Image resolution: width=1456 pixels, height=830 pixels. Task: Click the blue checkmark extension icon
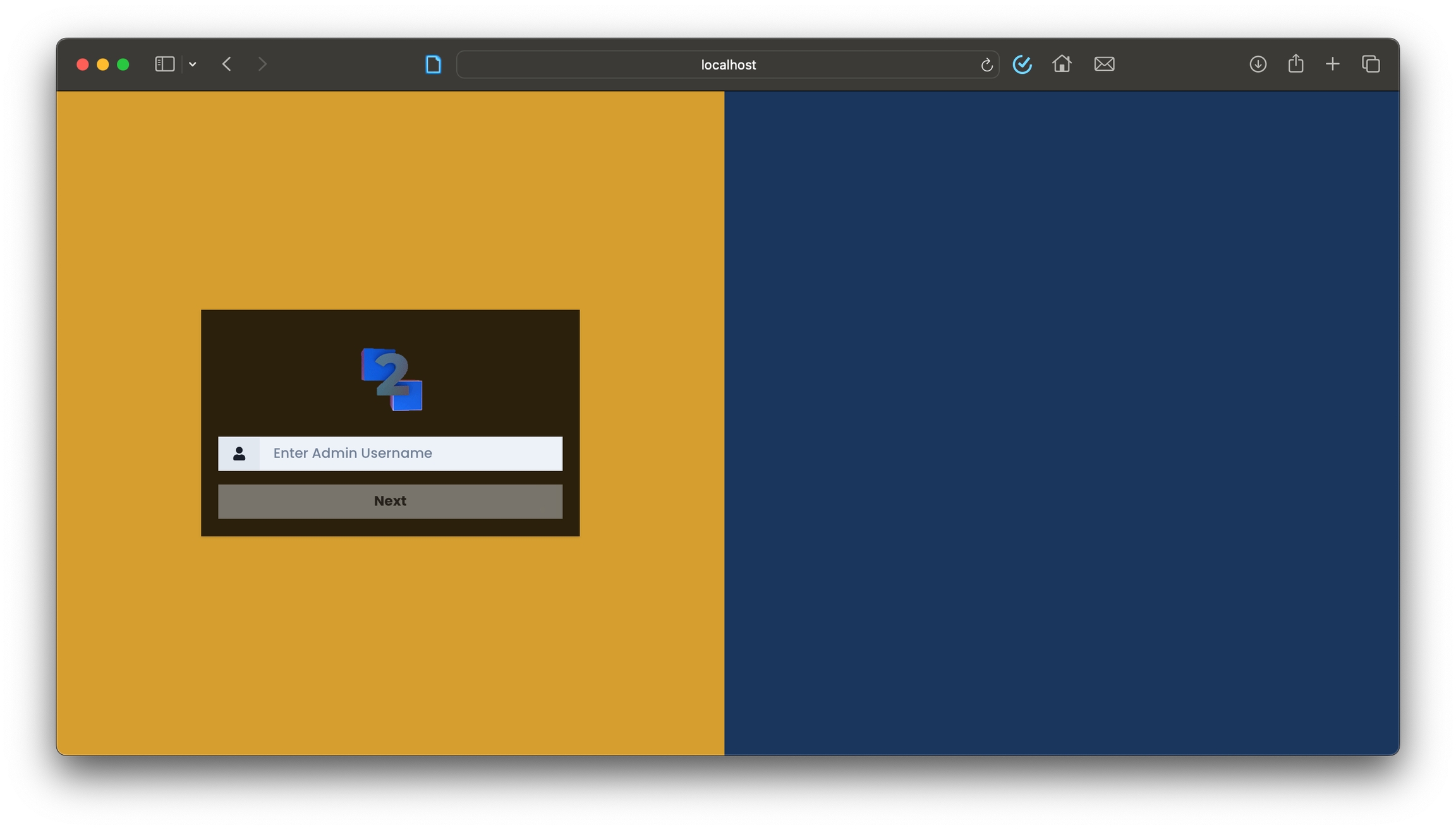(x=1022, y=64)
